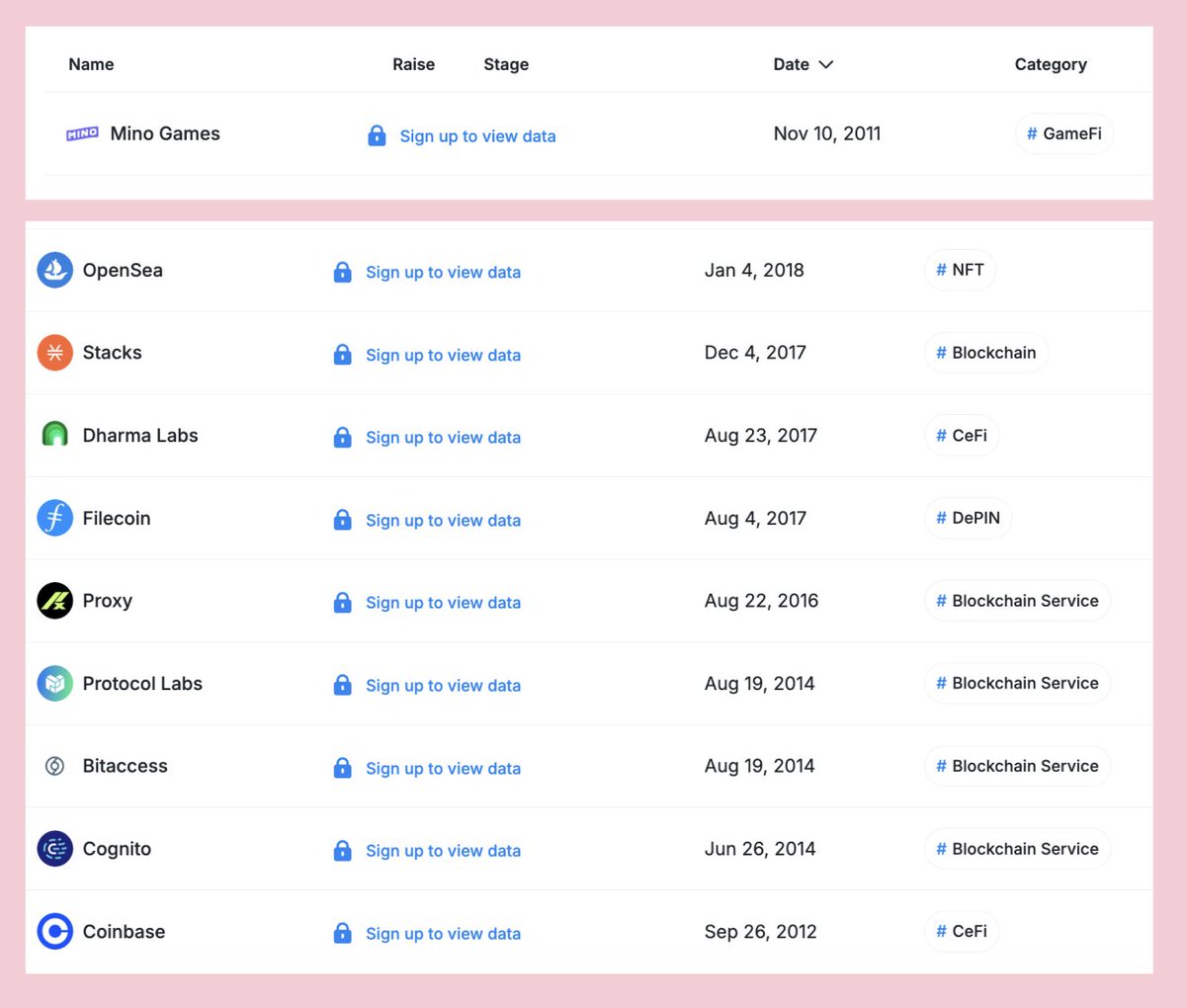Sort by the Raise column header
The image size is (1186, 1008).
coord(413,64)
